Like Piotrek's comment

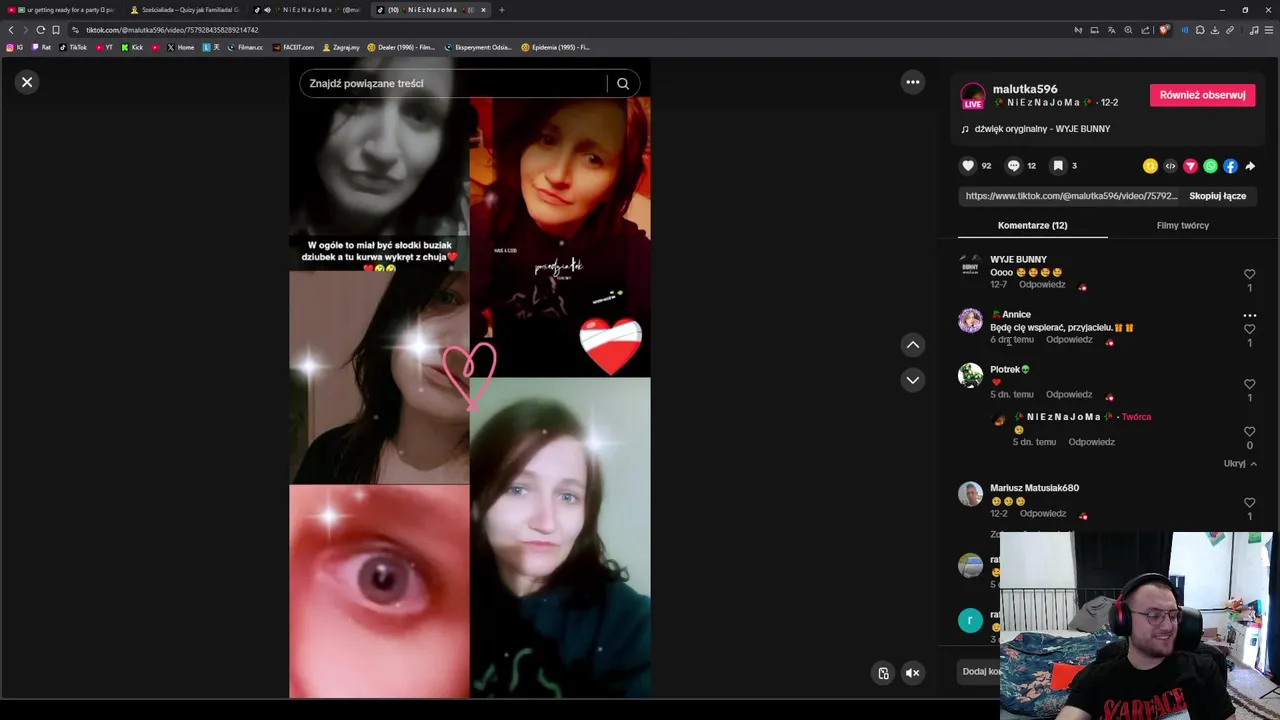point(1249,384)
